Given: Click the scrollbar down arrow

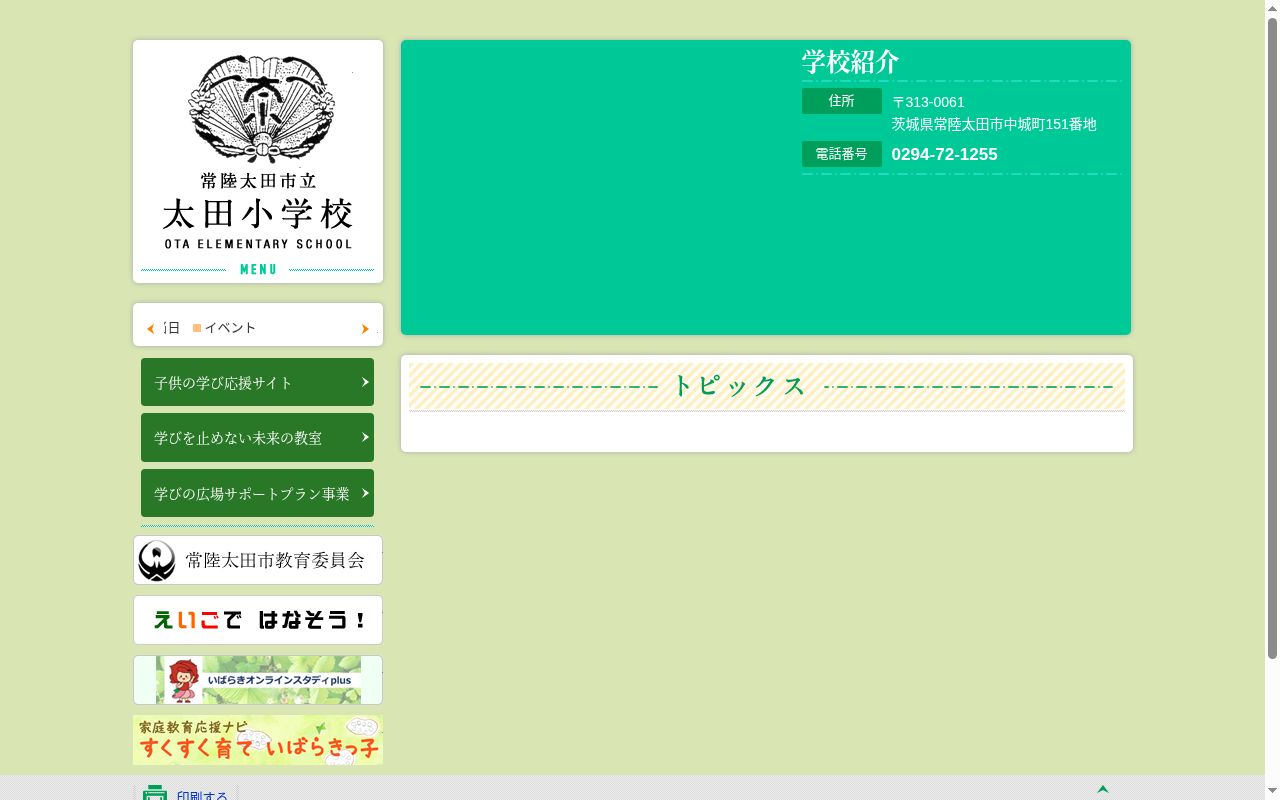Looking at the screenshot, I should click(x=1272, y=792).
